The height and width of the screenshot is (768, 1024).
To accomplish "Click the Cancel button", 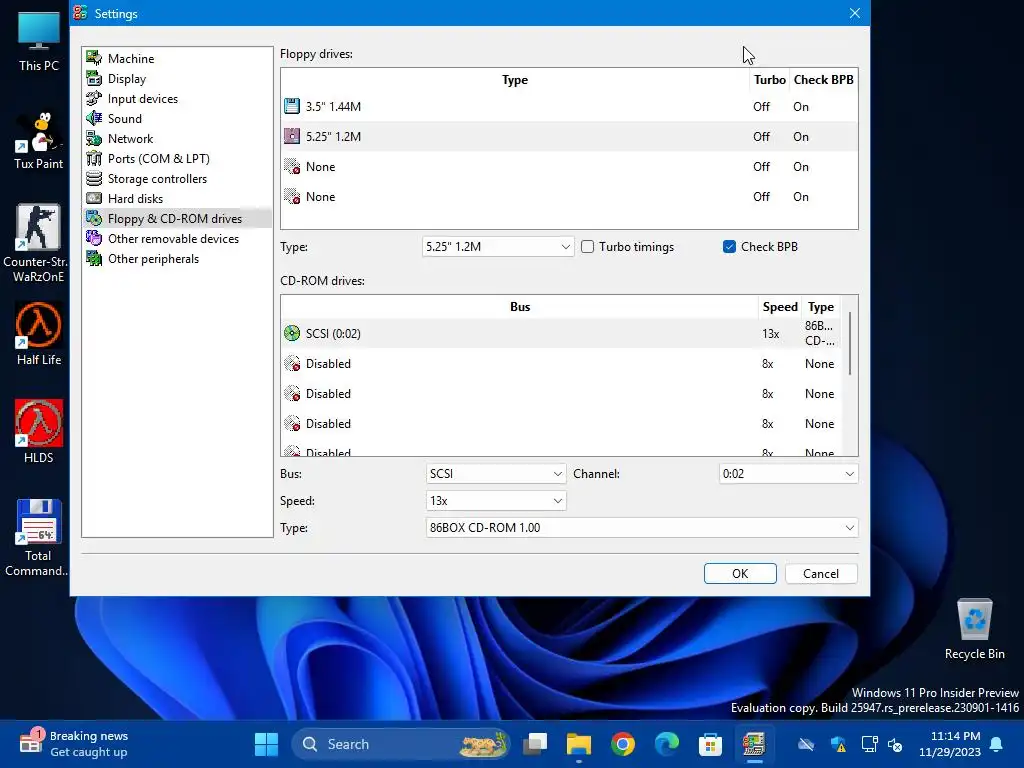I will 821,573.
